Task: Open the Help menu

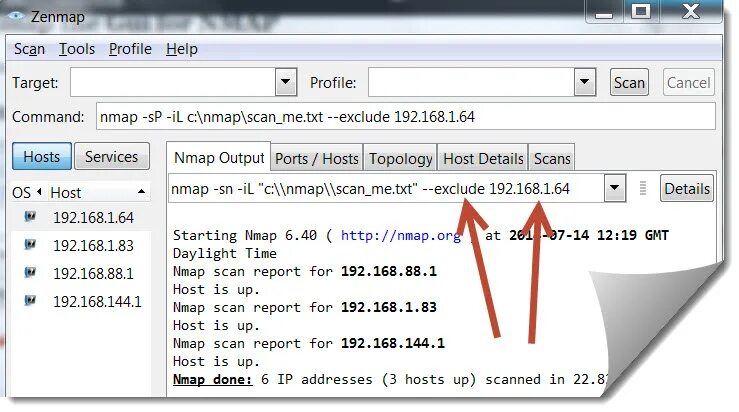Action: pos(181,49)
